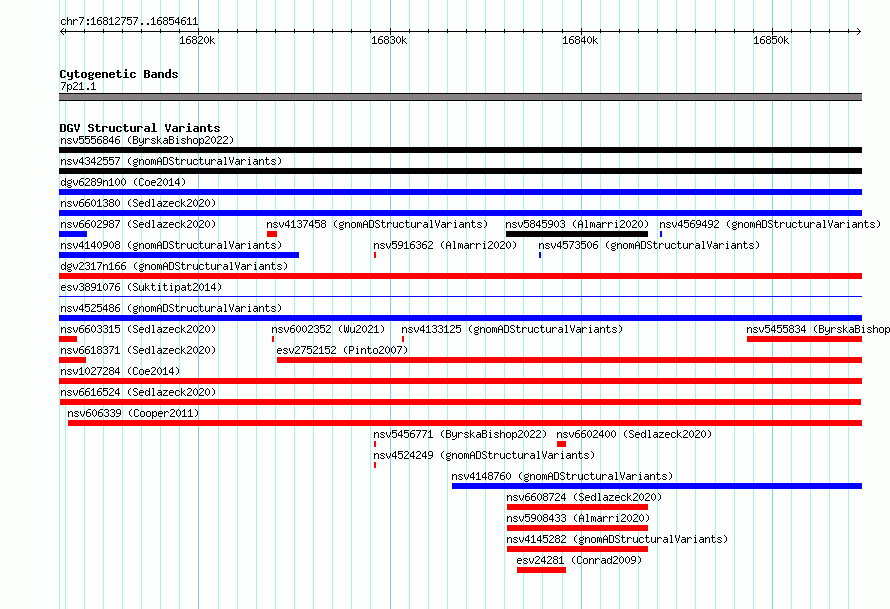Click the red bar under esv24281
This screenshot has width=890, height=609.
click(541, 570)
